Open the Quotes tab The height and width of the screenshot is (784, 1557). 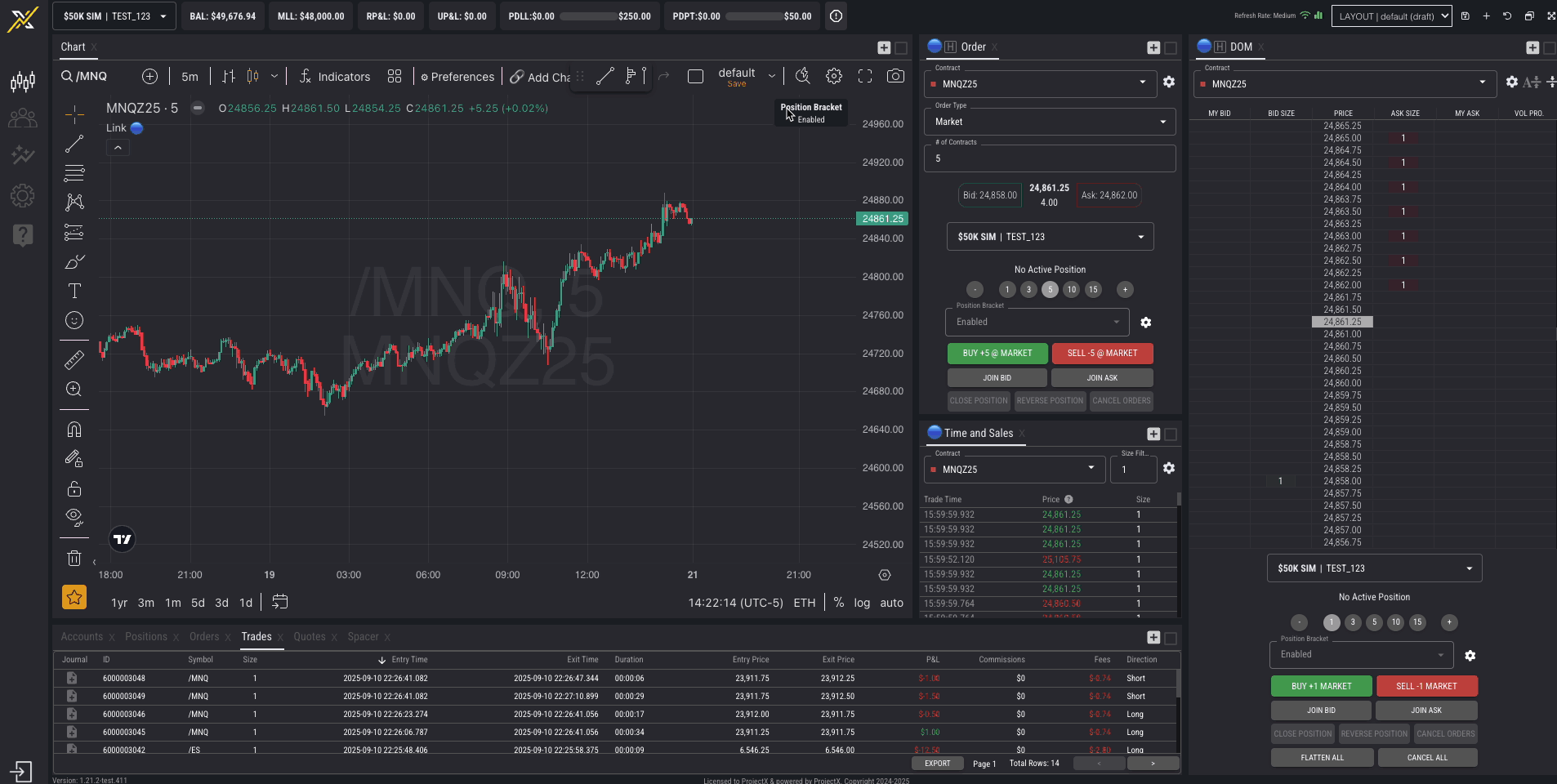310,637
